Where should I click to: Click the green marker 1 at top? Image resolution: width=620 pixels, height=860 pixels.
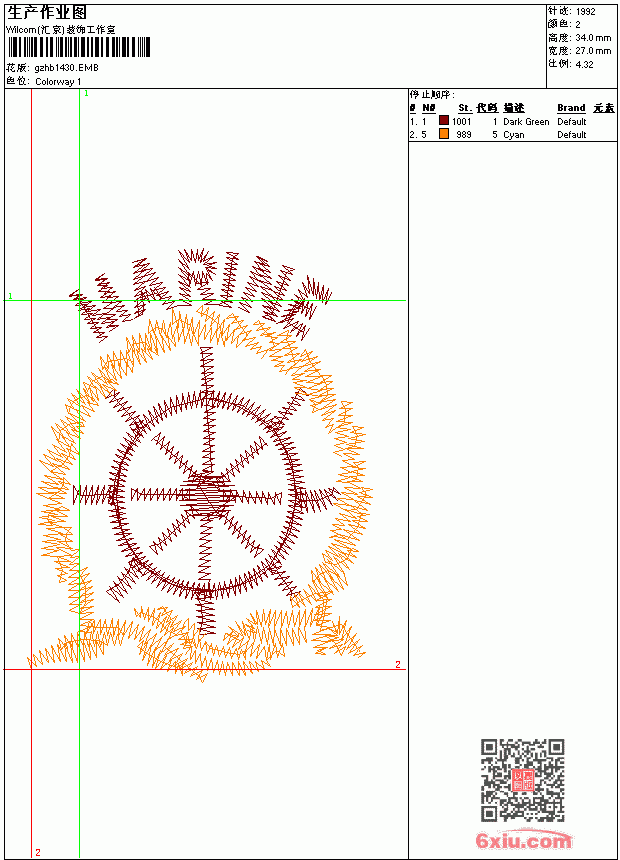tap(86, 94)
